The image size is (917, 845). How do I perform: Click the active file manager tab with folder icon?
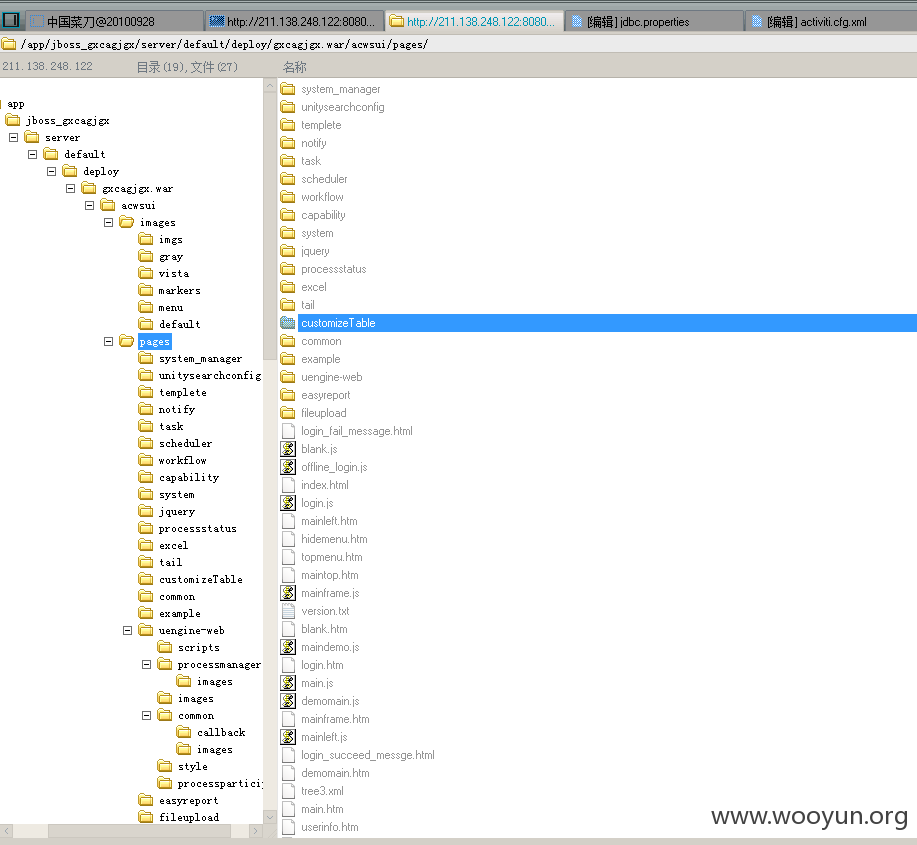coord(474,22)
